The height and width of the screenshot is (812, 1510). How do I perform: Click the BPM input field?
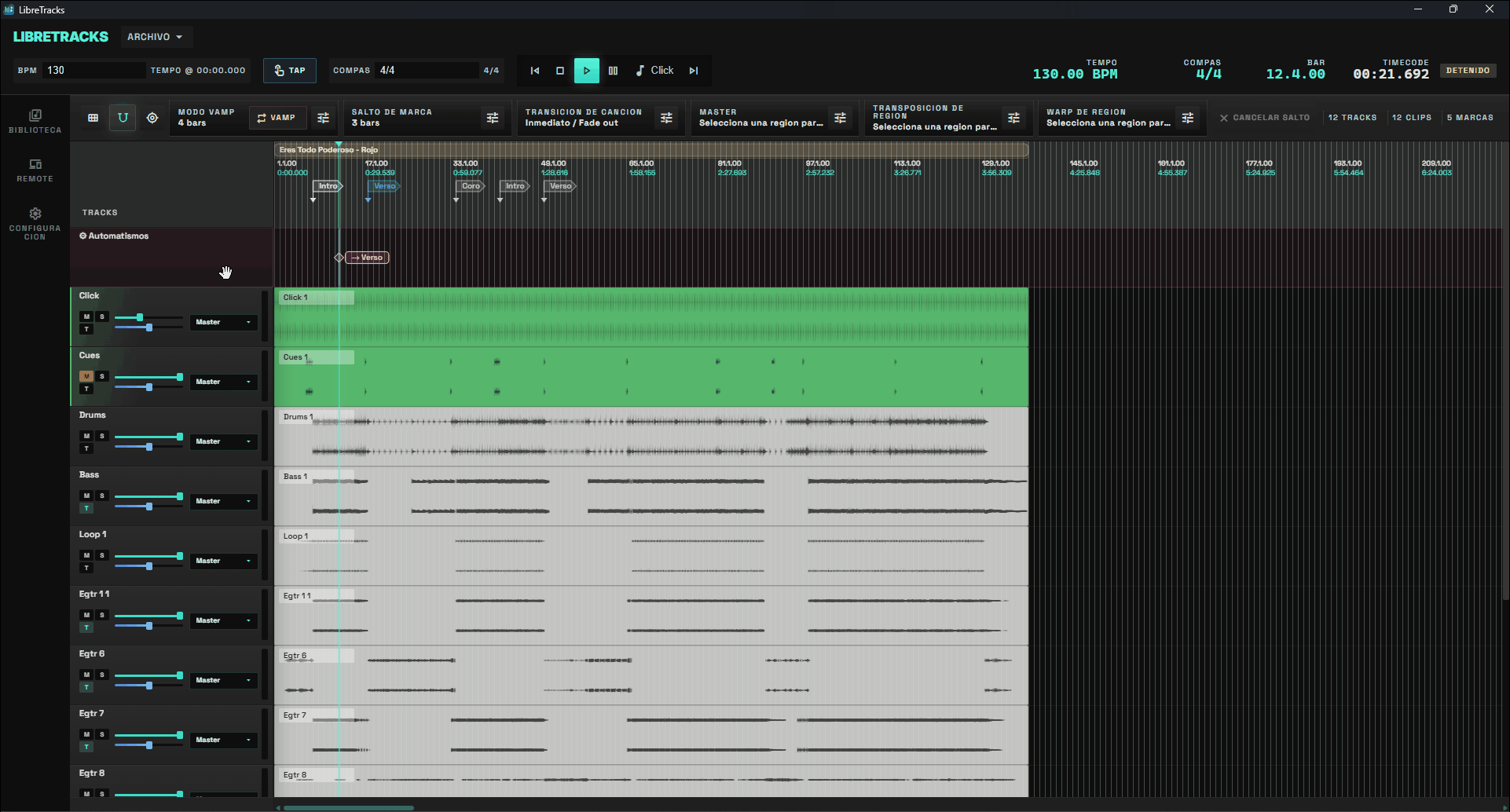[x=94, y=71]
